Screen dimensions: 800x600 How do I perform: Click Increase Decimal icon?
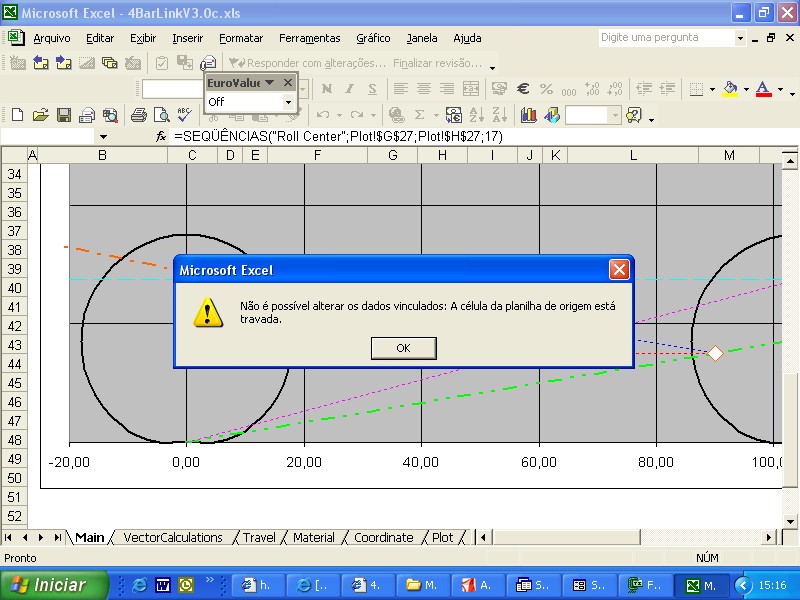(592, 89)
